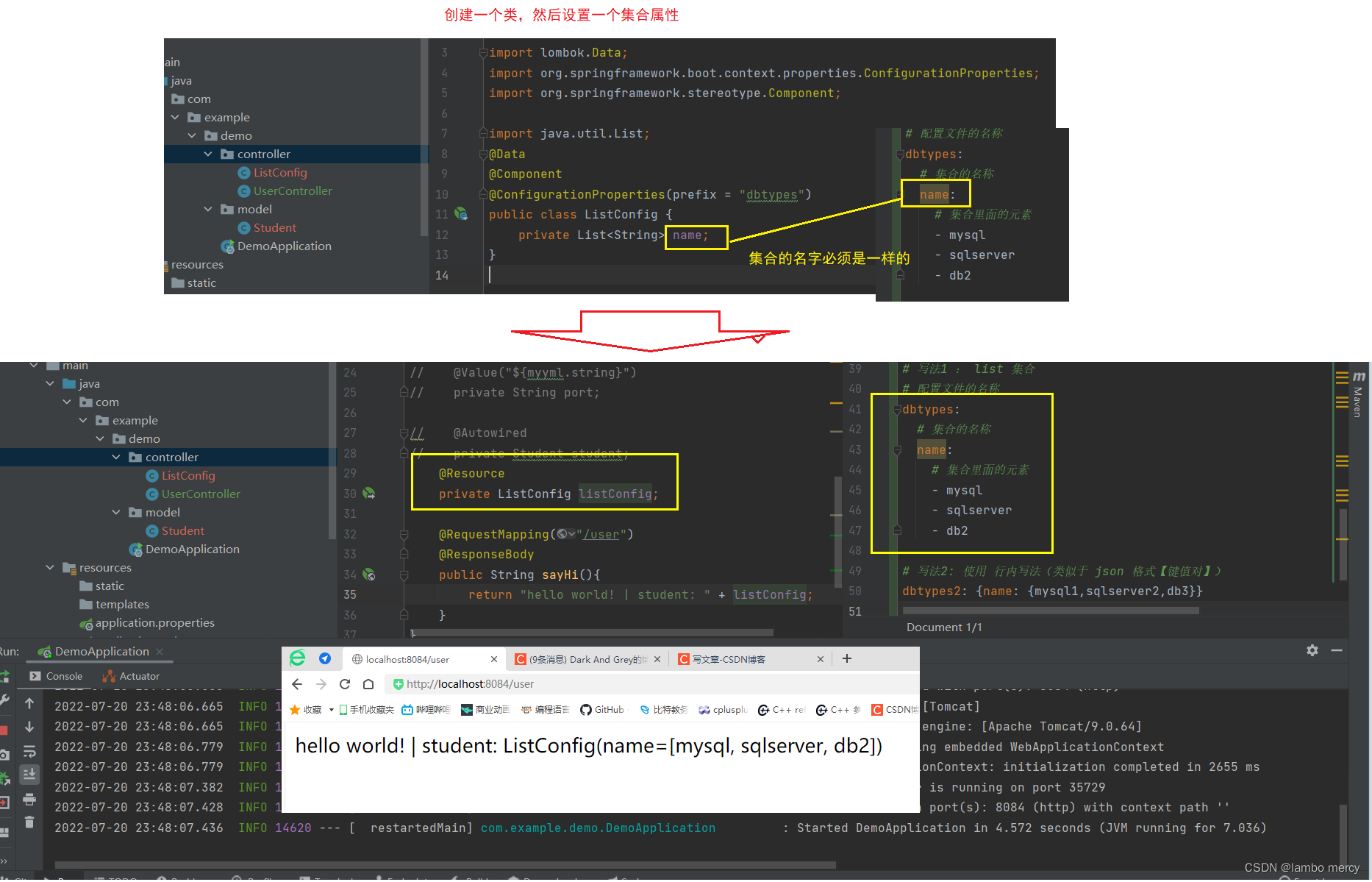The image size is (1372, 882).
Task: Reload the localhost:8084/user page
Action: pyautogui.click(x=345, y=684)
